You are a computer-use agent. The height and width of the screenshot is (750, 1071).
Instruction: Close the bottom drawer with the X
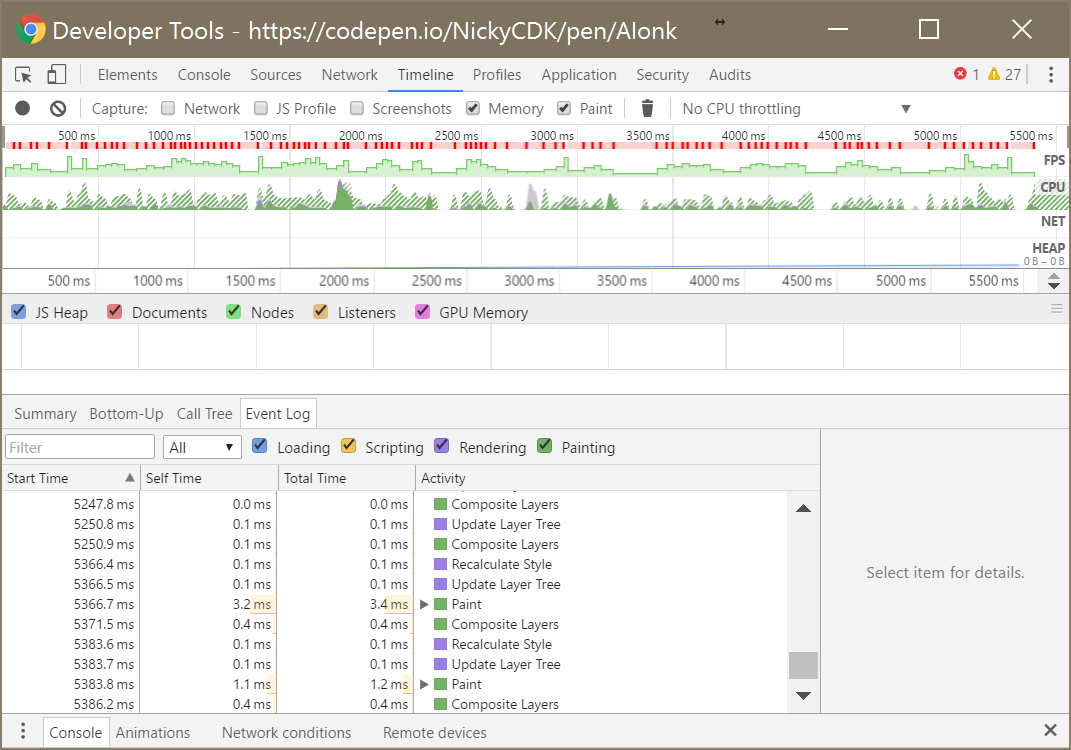tap(1051, 730)
